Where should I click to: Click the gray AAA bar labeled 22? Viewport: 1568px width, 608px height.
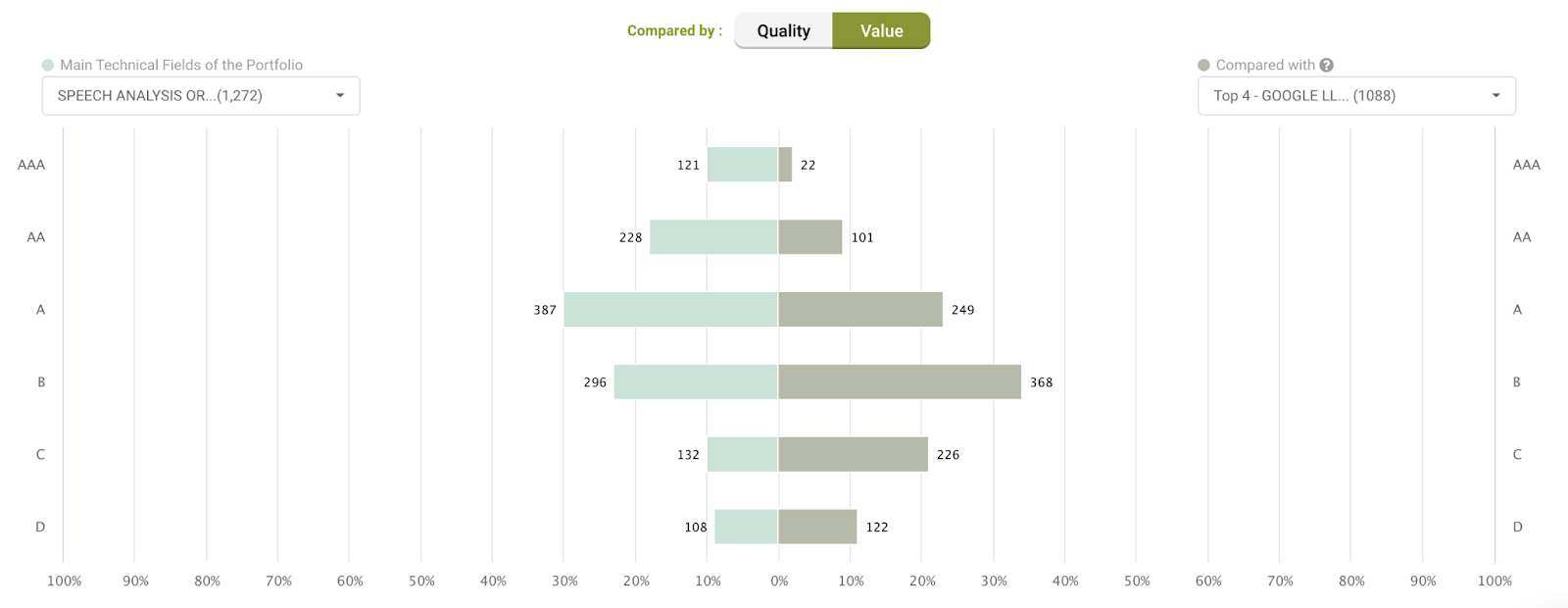pos(785,165)
